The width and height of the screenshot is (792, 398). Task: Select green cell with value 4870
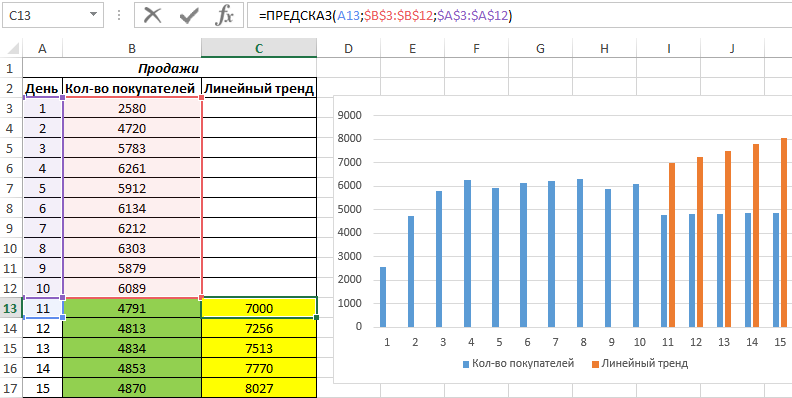pos(132,388)
